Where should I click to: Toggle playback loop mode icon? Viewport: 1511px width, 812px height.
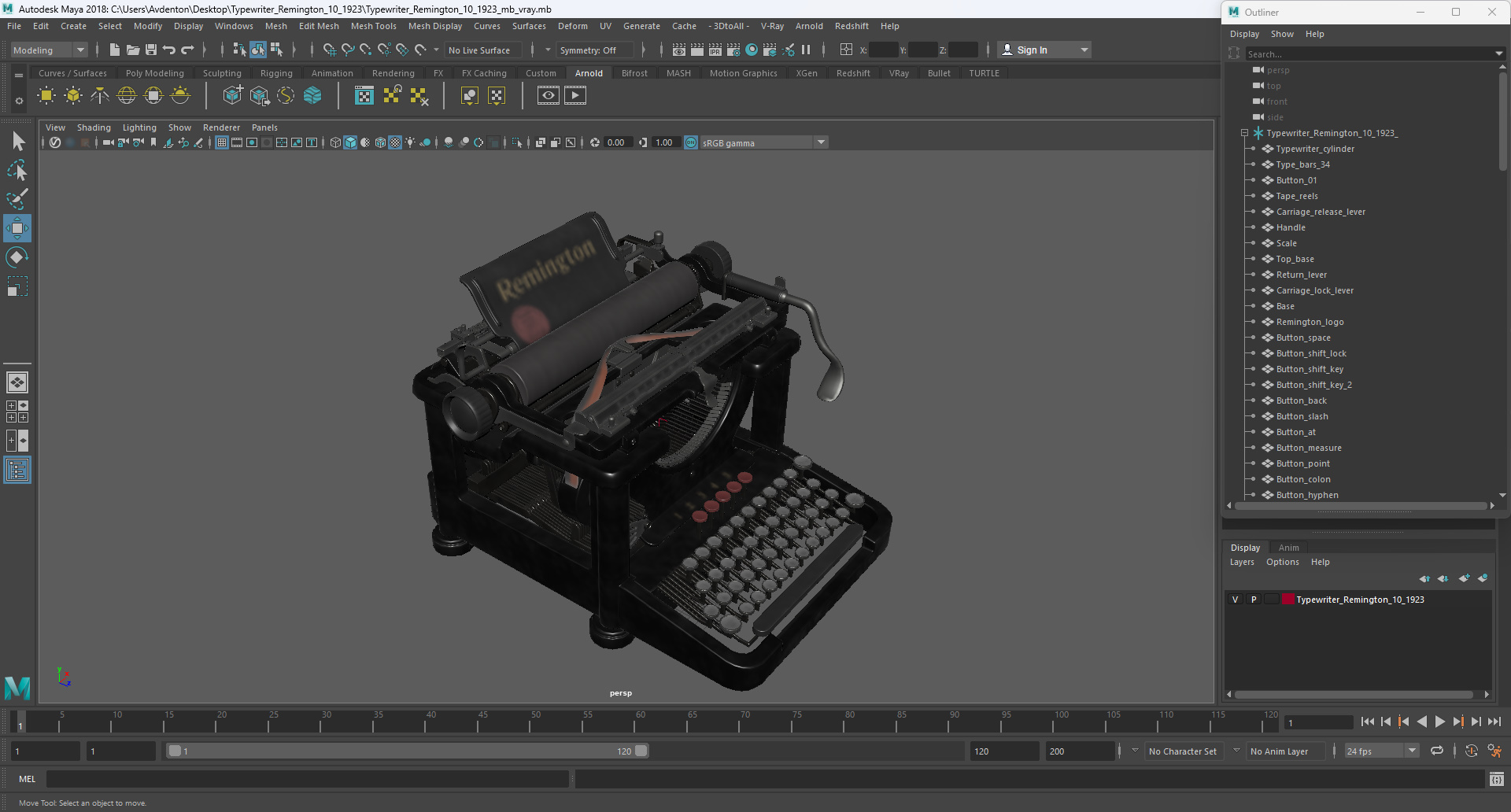tap(1437, 751)
